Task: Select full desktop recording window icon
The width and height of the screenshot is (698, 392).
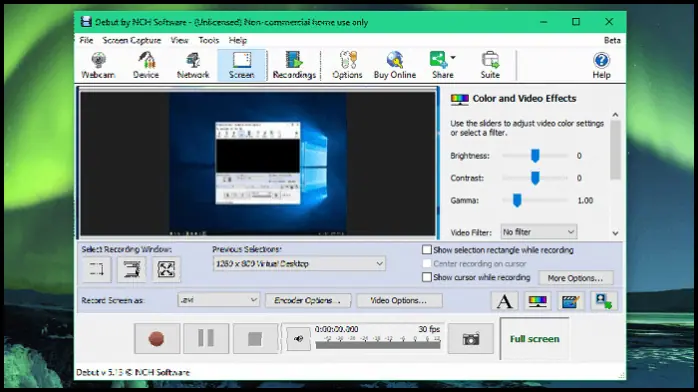Action: coord(166,269)
